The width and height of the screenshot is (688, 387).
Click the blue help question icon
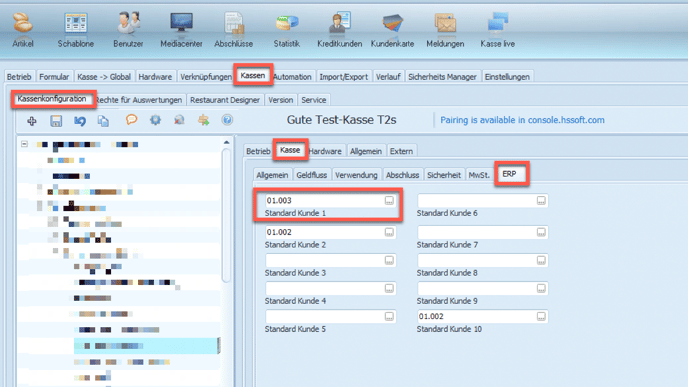click(x=227, y=120)
